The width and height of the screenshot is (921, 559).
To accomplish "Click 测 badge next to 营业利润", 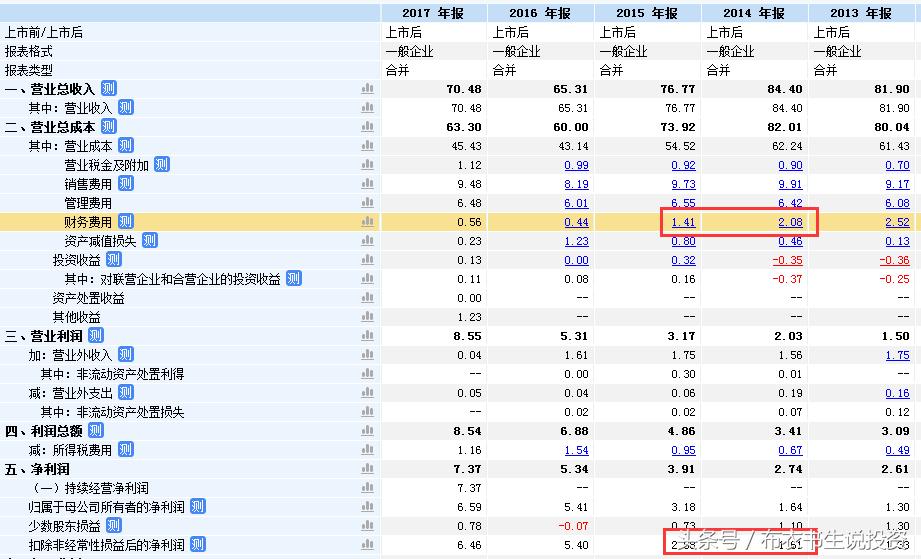I will click(x=96, y=335).
